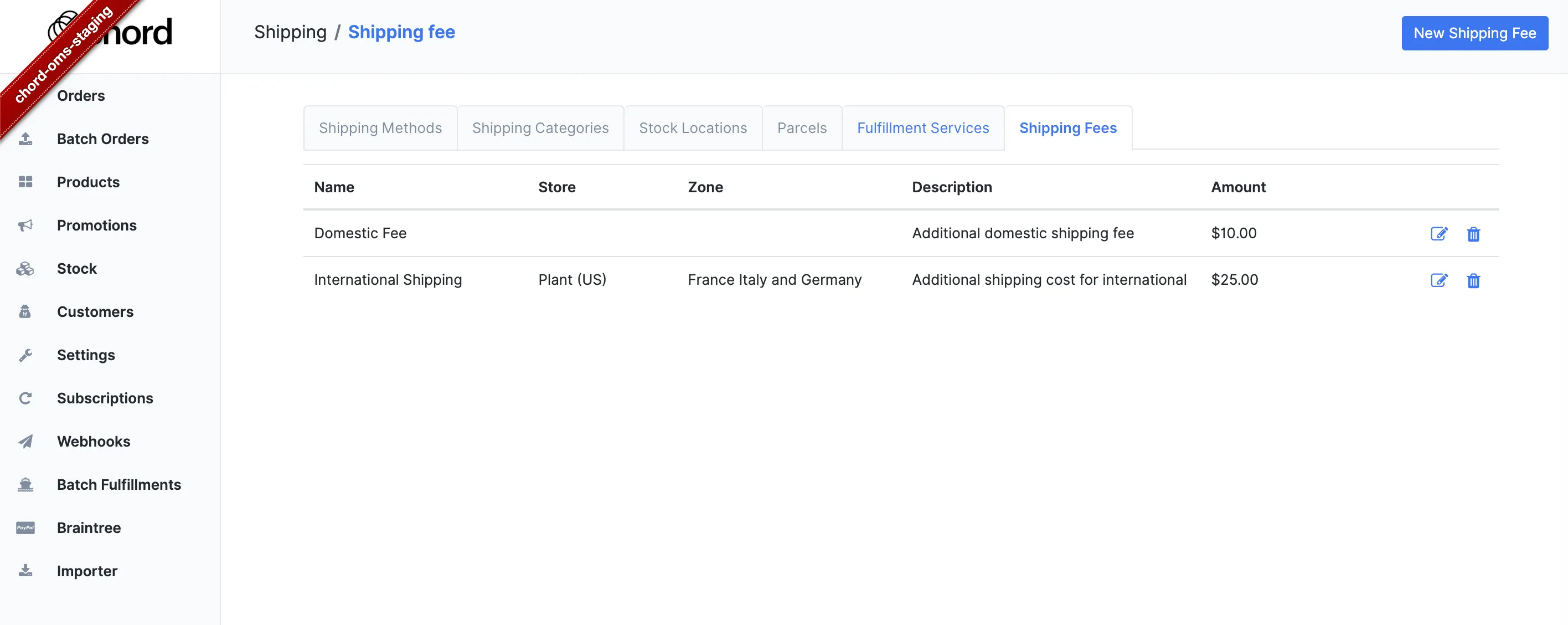Switch to Shipping Categories tab

[x=540, y=128]
